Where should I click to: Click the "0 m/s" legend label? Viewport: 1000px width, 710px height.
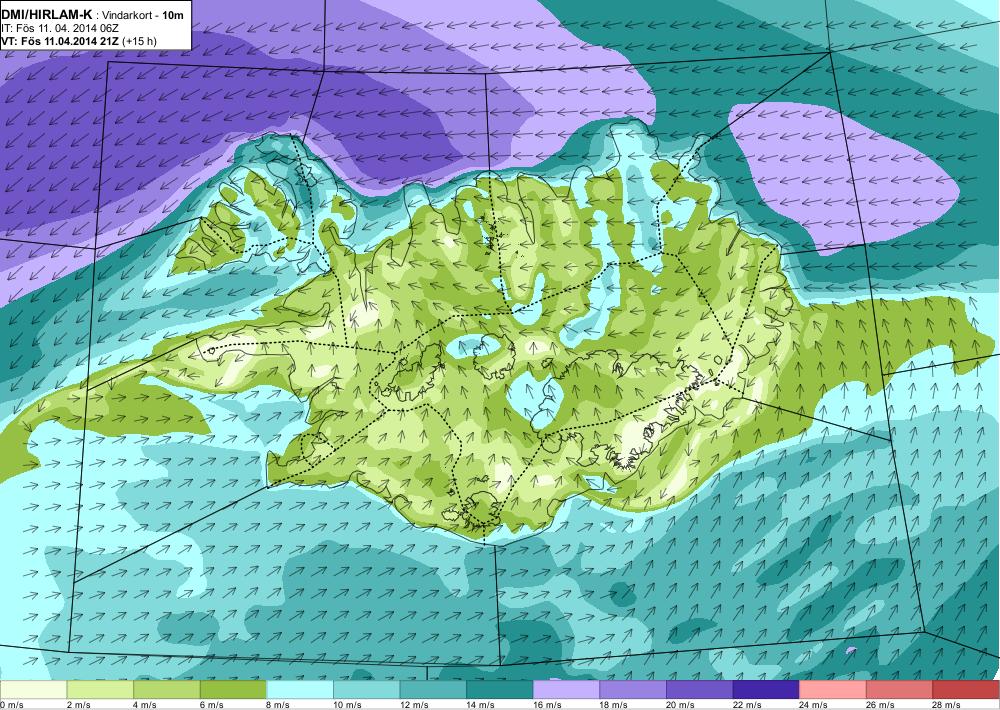(11, 705)
